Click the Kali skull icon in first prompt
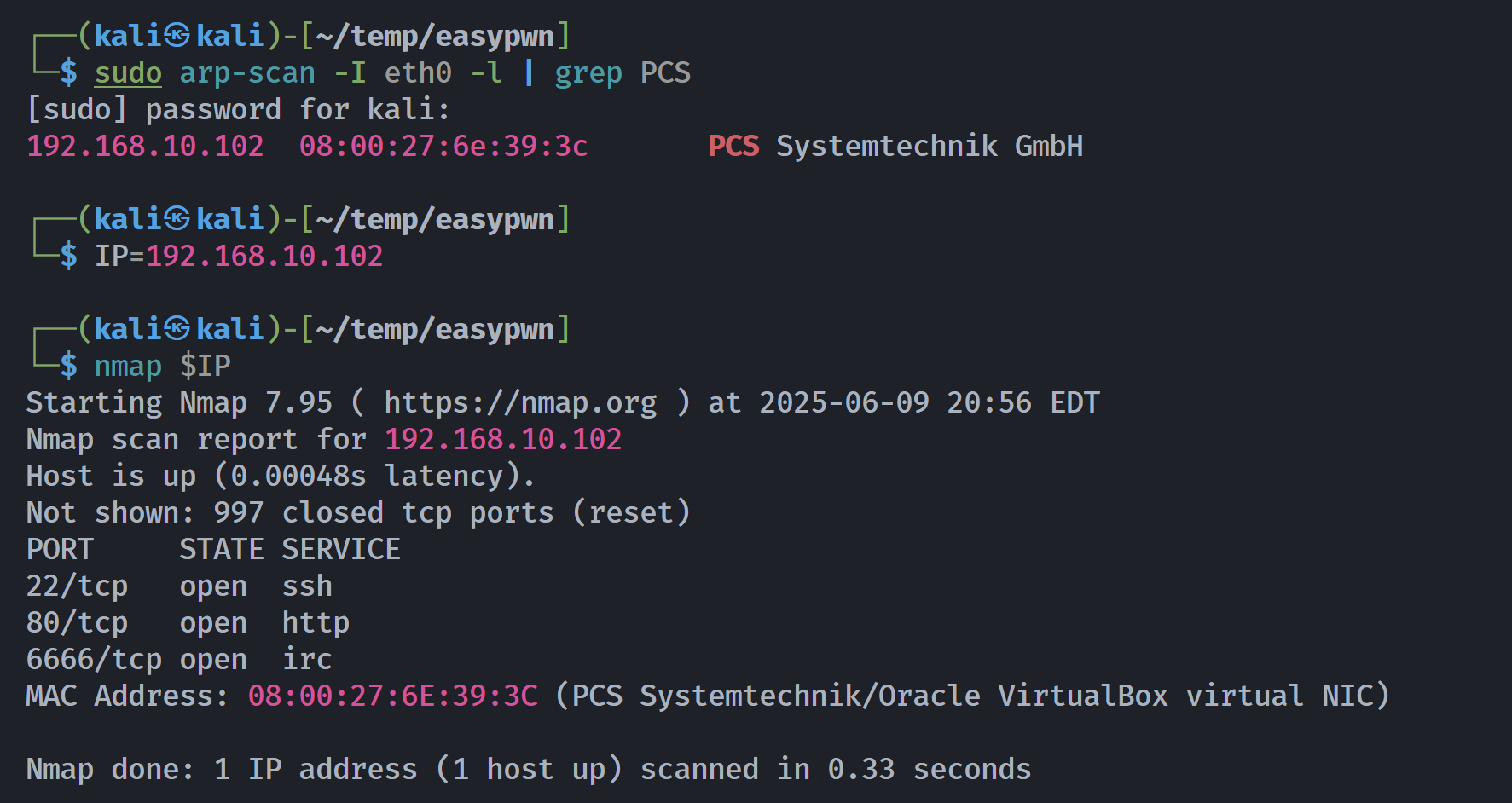The height and width of the screenshot is (803, 1512). coord(177,36)
